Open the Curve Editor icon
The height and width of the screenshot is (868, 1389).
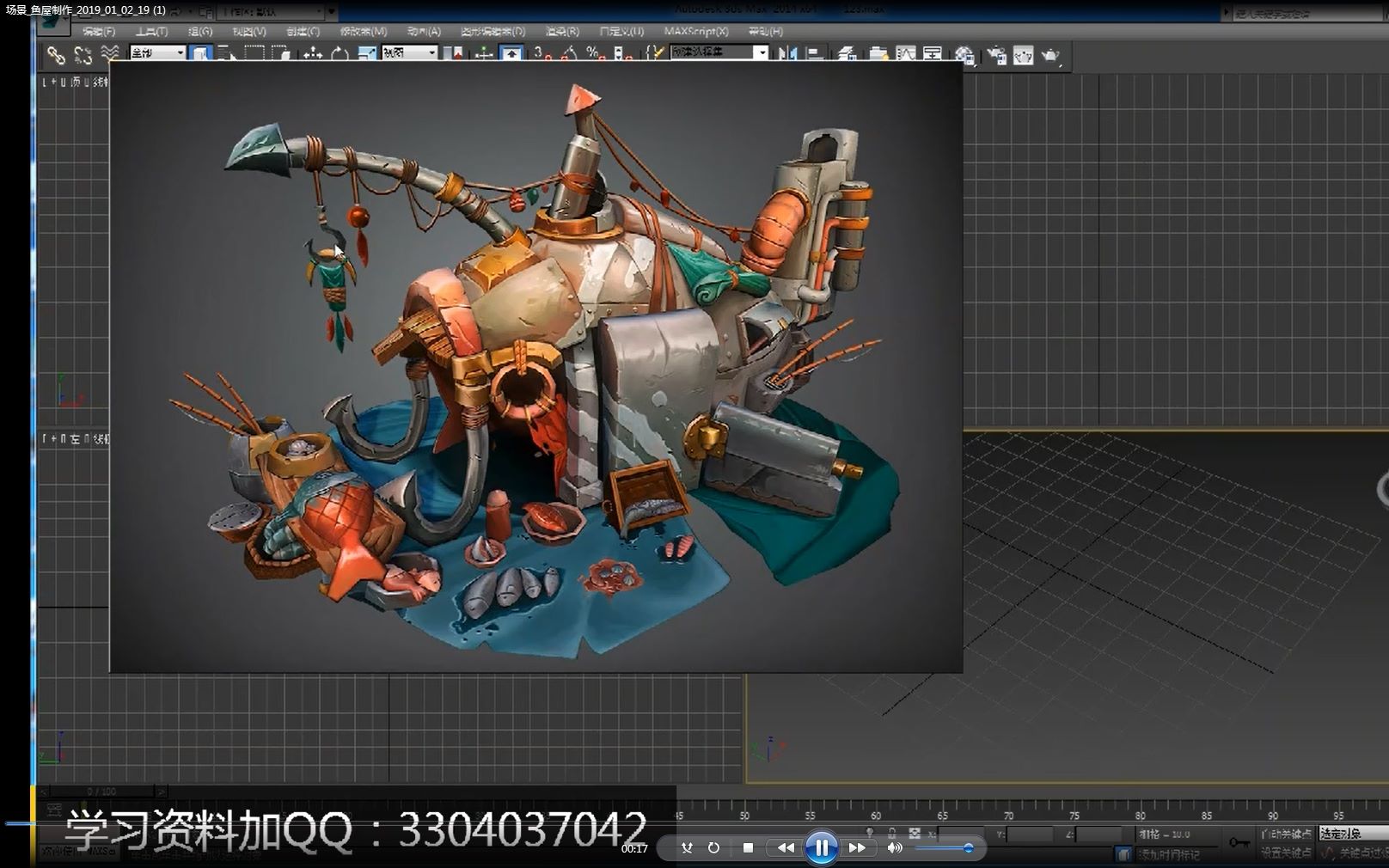coord(906,54)
